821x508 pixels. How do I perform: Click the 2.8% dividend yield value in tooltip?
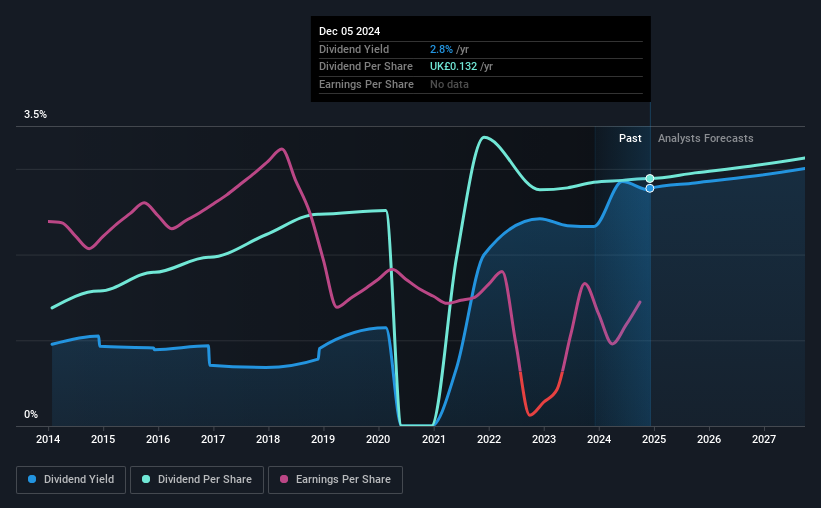click(x=441, y=49)
